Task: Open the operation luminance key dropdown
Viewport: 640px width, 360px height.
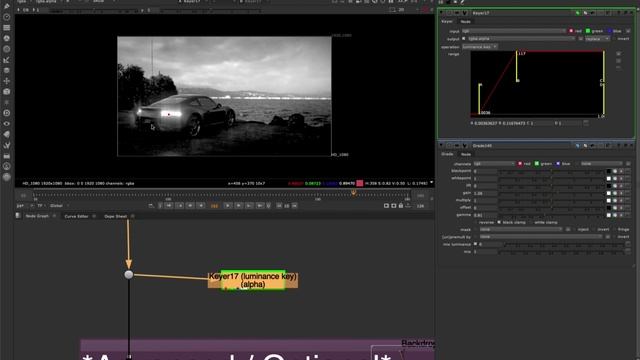Action: [480, 47]
